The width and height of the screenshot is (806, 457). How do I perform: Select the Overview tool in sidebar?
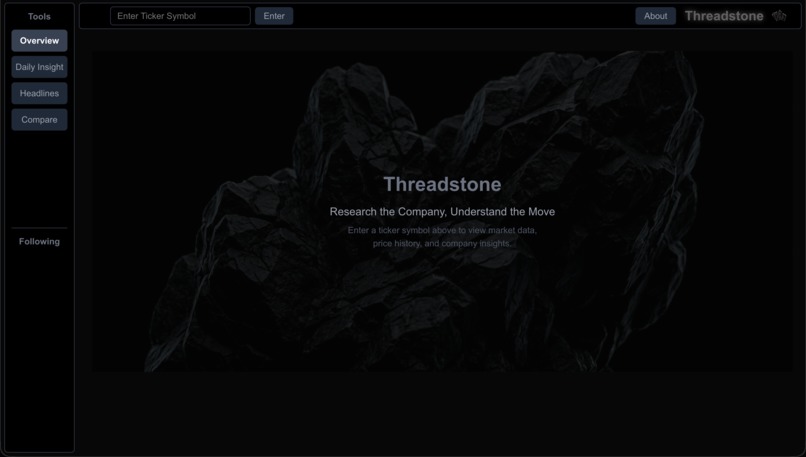tap(39, 41)
